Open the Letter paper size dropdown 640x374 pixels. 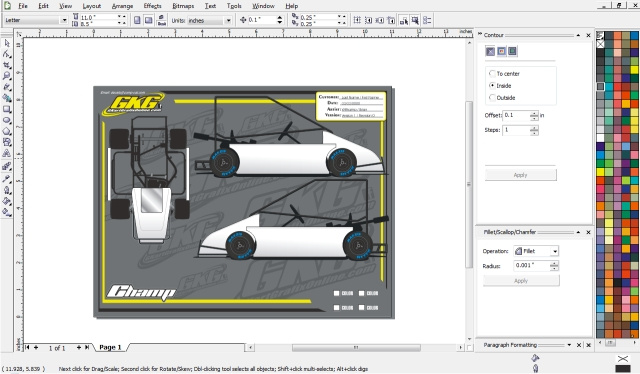[x=64, y=20]
